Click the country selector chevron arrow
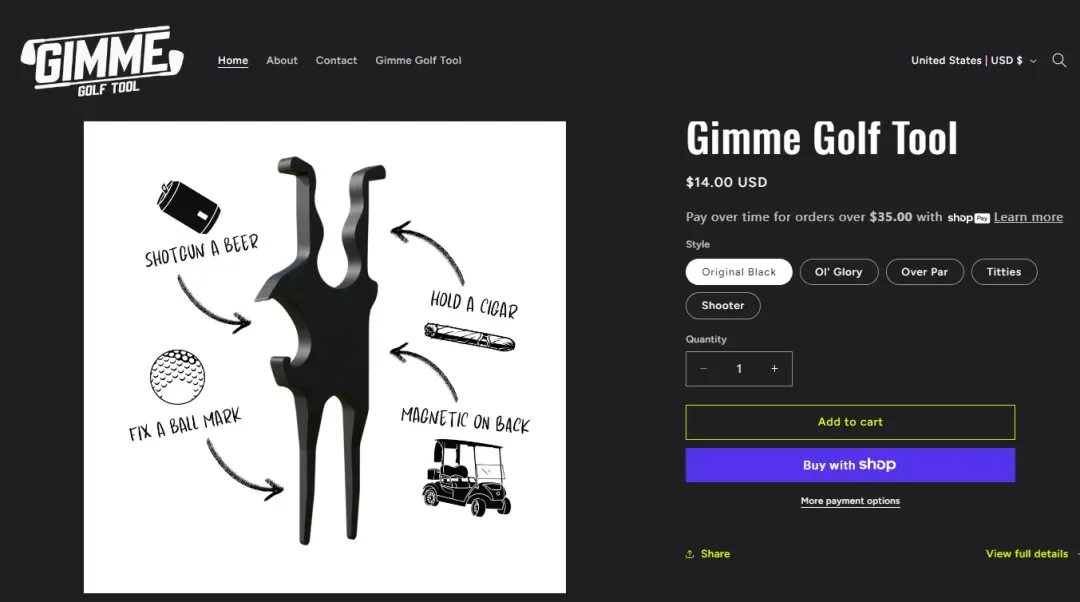The image size is (1080, 602). pyautogui.click(x=1032, y=61)
